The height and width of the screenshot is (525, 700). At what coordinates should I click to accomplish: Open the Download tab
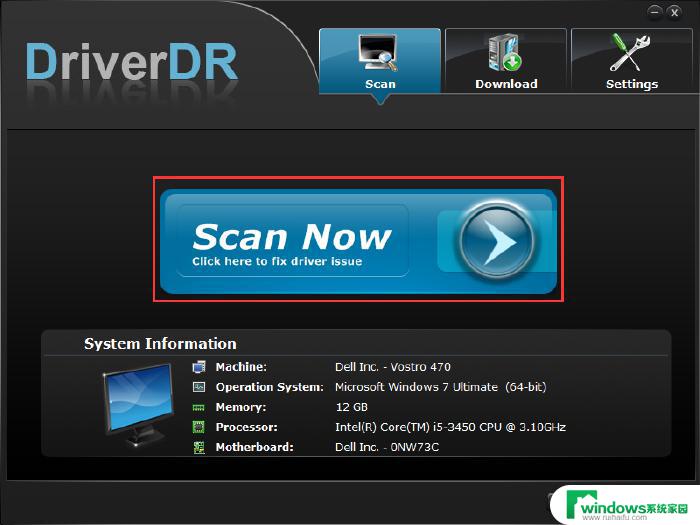(x=506, y=61)
